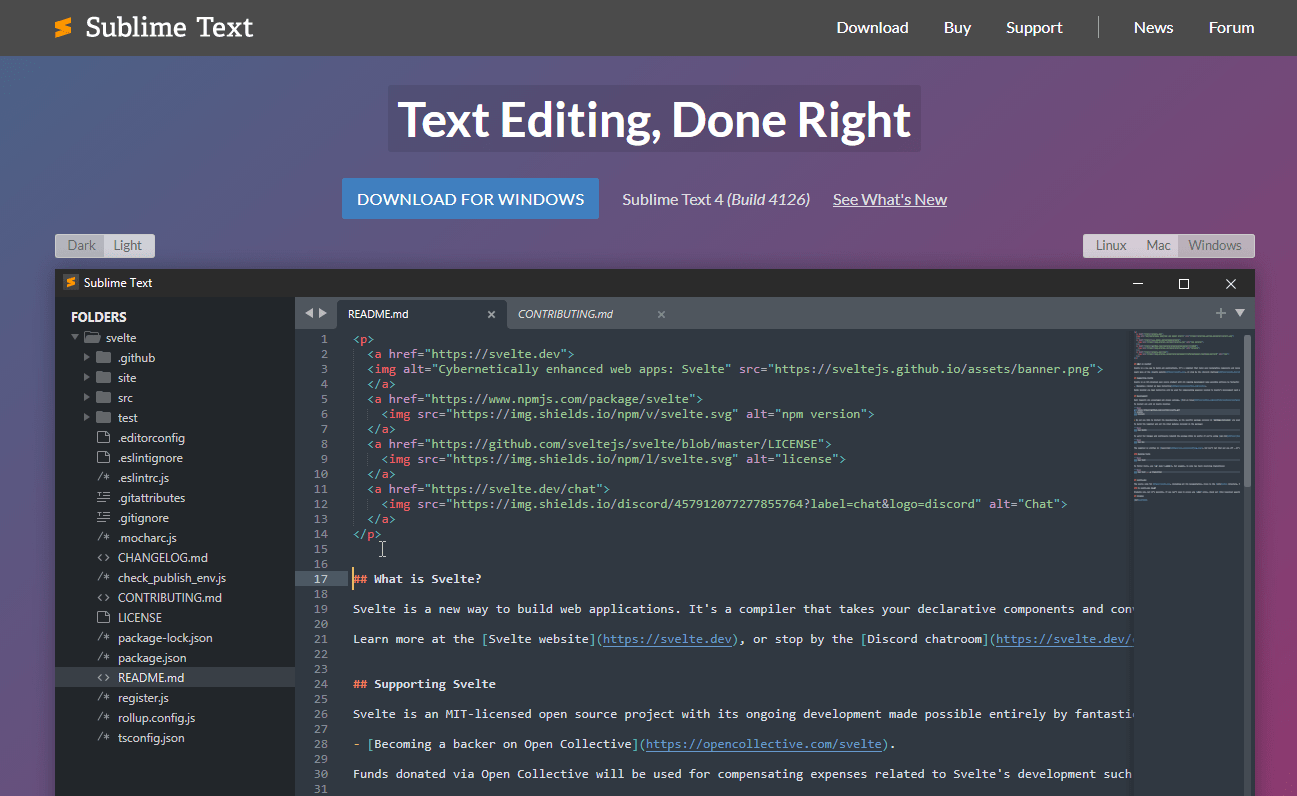Screen dimensions: 1297x796
Task: Select the Linux platform toggle
Action: click(x=1110, y=246)
